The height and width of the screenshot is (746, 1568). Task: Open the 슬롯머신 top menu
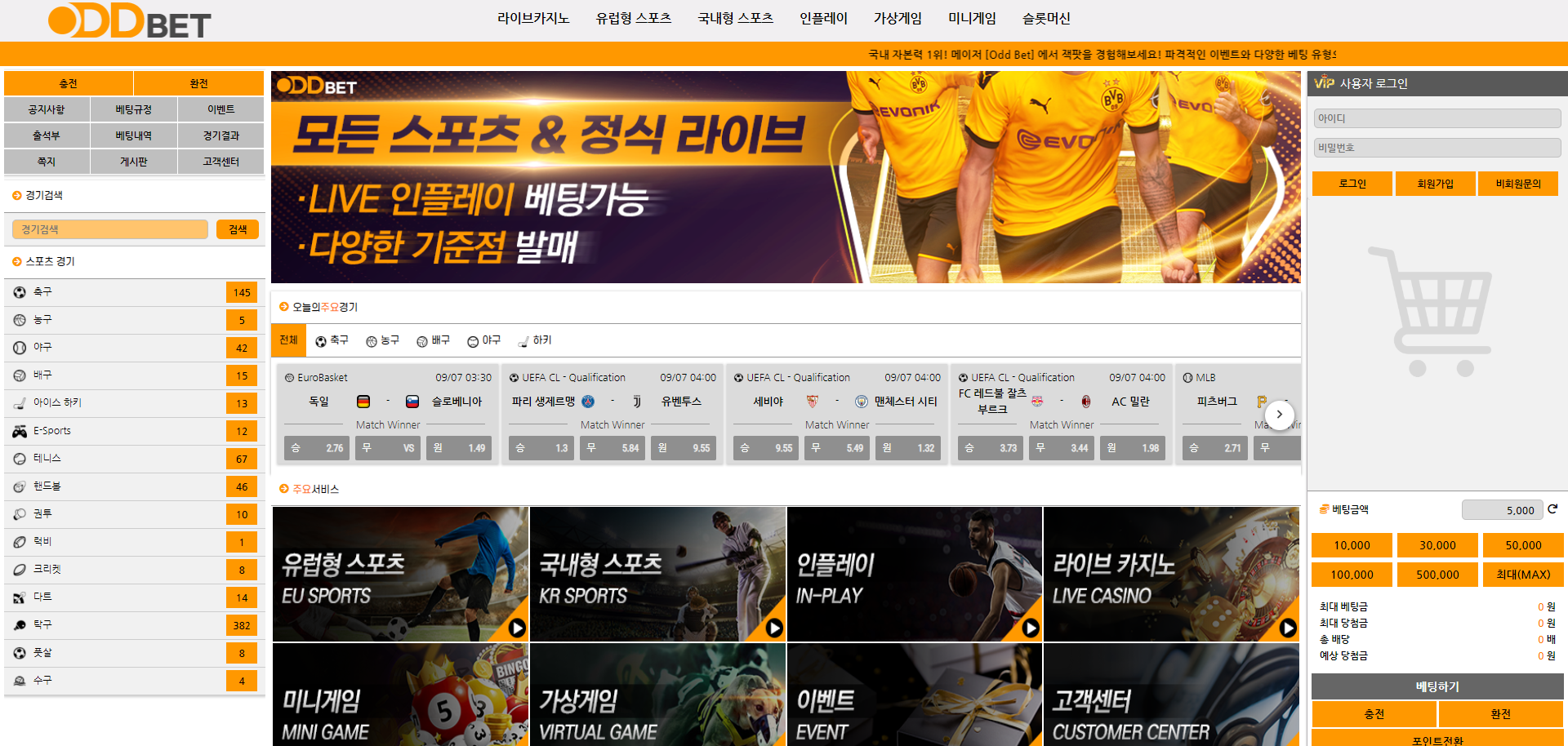coord(1046,18)
